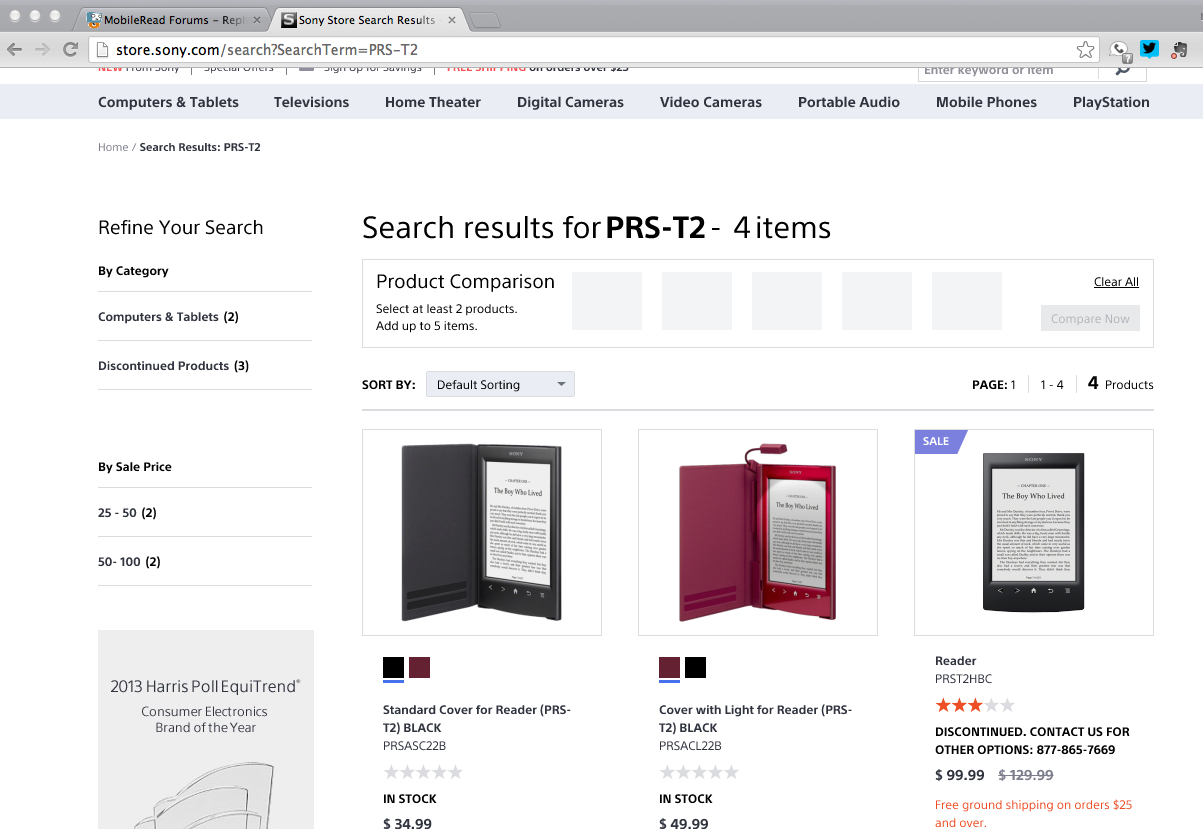This screenshot has height=829, width=1203.
Task: Open the Sony Reader PRST2HBC thumbnail
Action: pyautogui.click(x=1033, y=532)
